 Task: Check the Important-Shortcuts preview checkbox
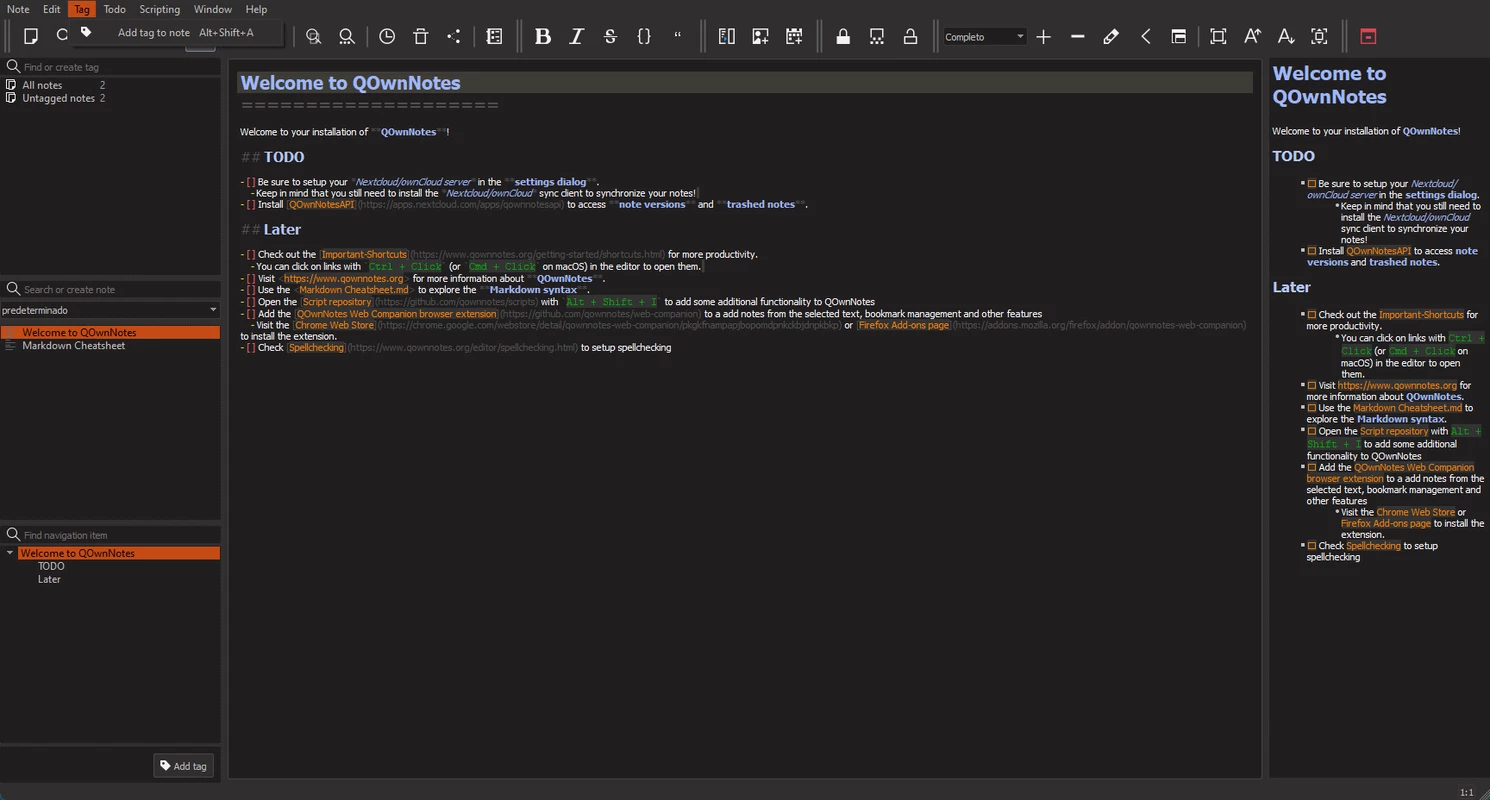coord(1312,315)
